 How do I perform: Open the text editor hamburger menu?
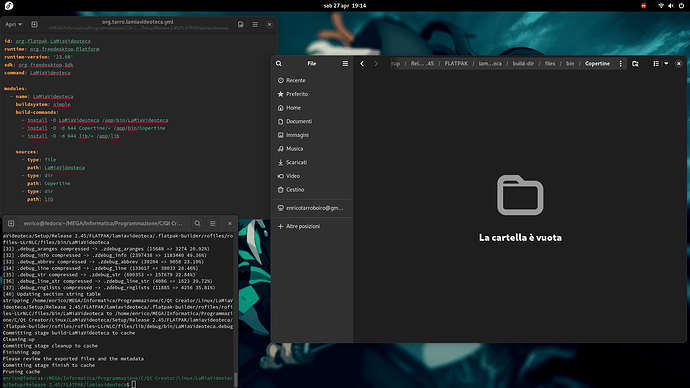point(255,25)
